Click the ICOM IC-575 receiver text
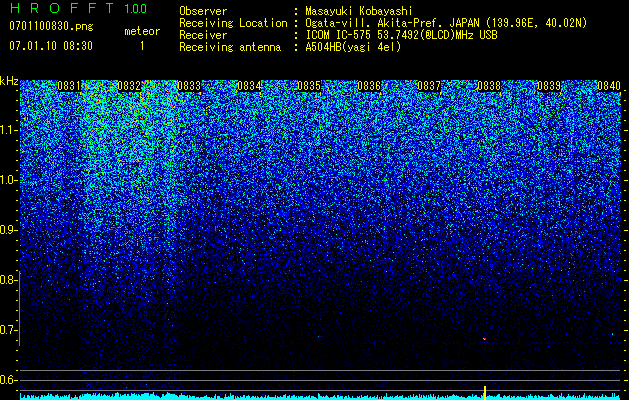 401,35
